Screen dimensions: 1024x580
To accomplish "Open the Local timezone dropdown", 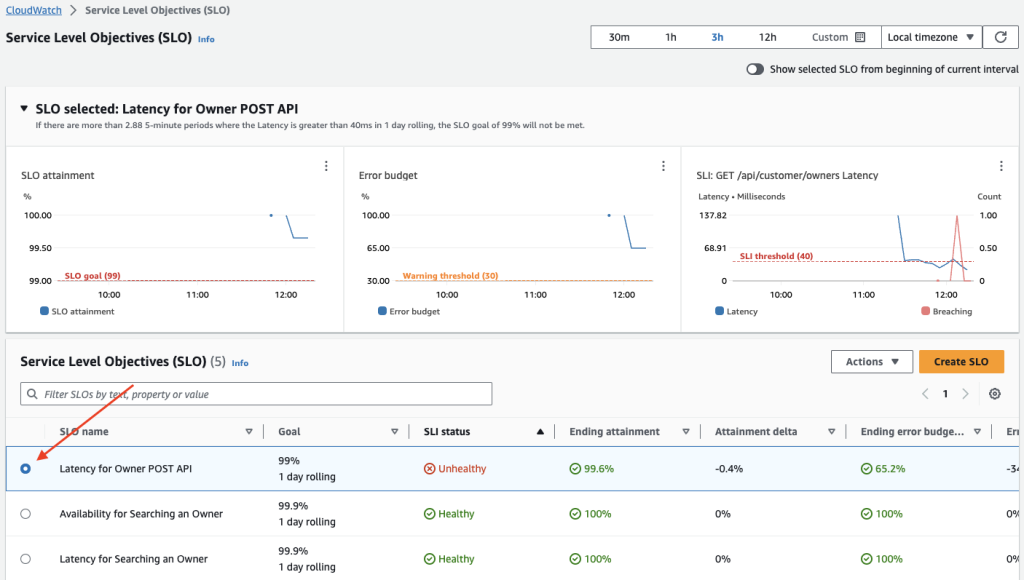I will pyautogui.click(x=930, y=37).
